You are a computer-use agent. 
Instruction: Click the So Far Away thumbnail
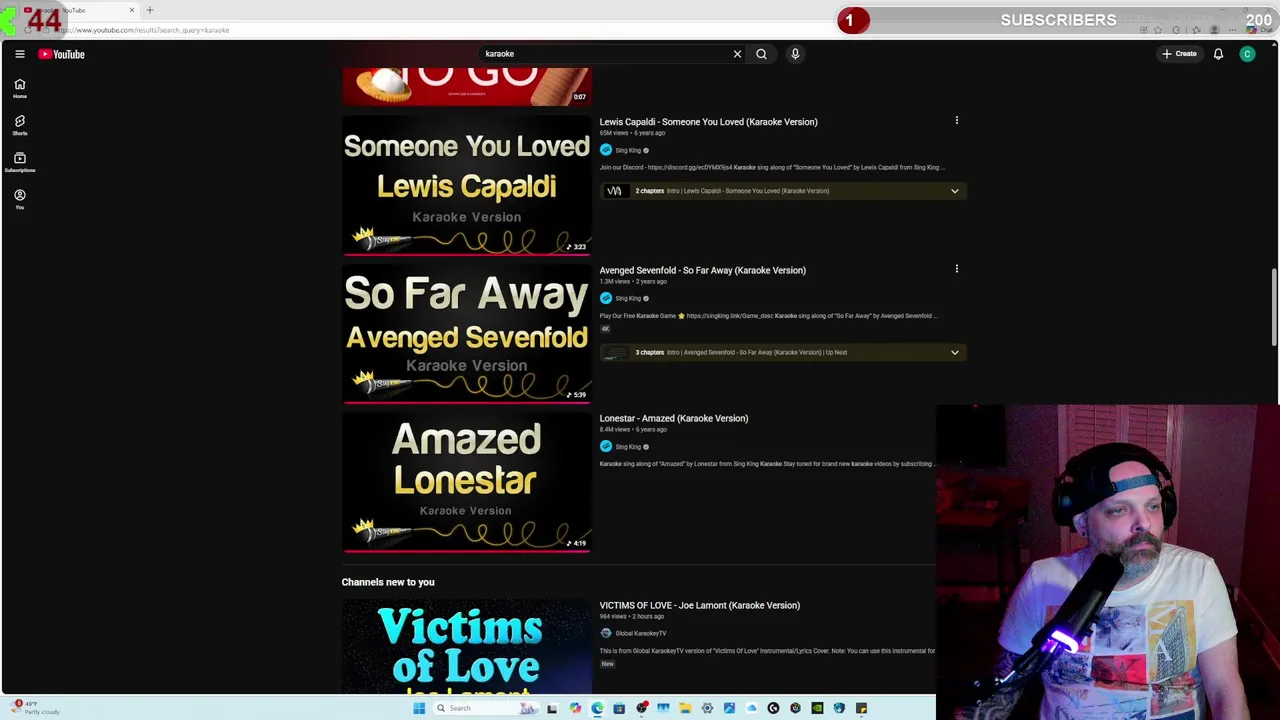point(466,333)
